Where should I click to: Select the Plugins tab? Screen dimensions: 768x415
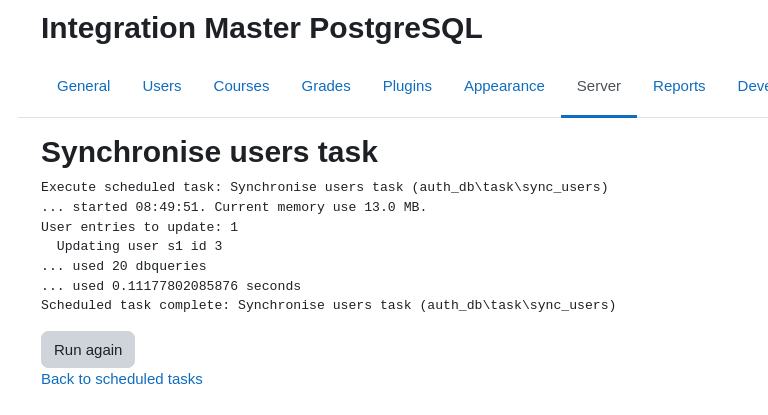[x=407, y=86]
